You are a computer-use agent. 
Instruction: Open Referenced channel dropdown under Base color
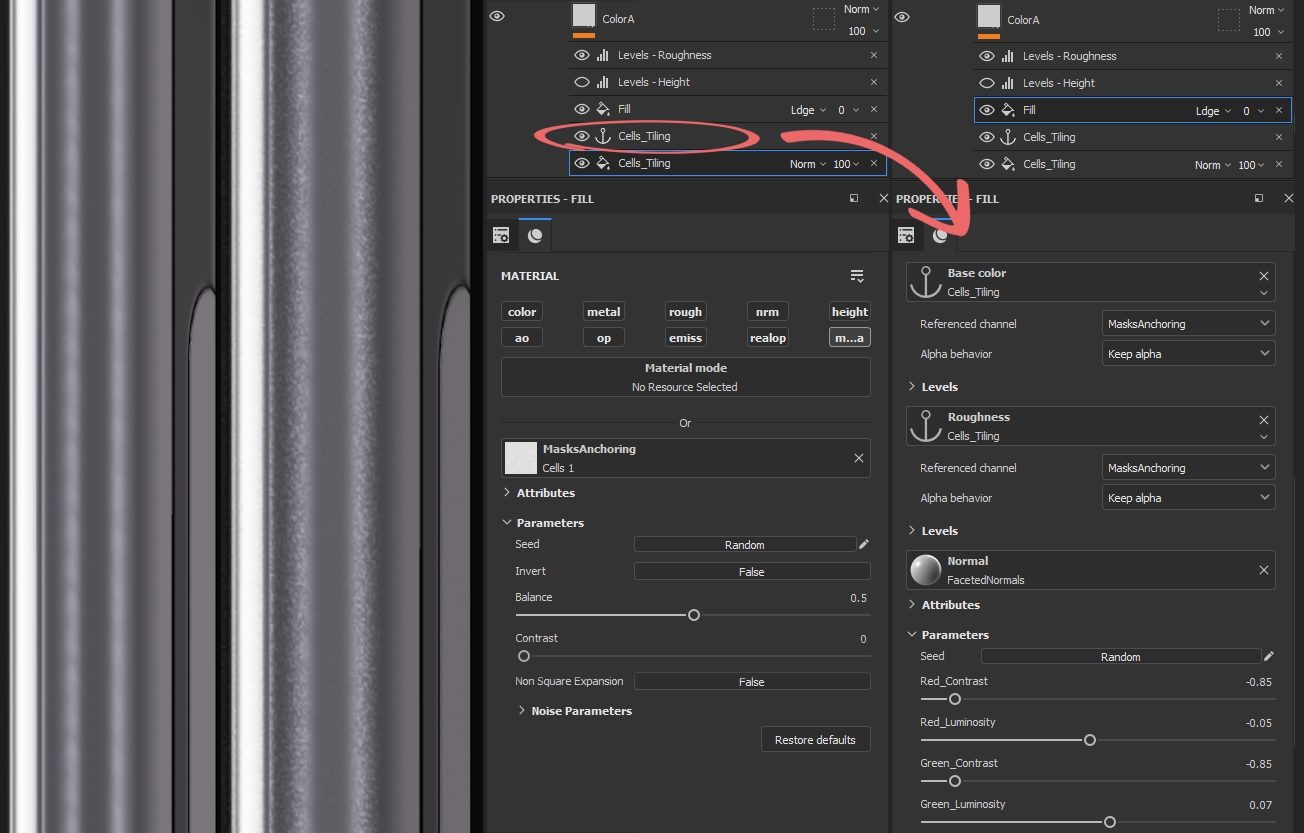pyautogui.click(x=1189, y=324)
